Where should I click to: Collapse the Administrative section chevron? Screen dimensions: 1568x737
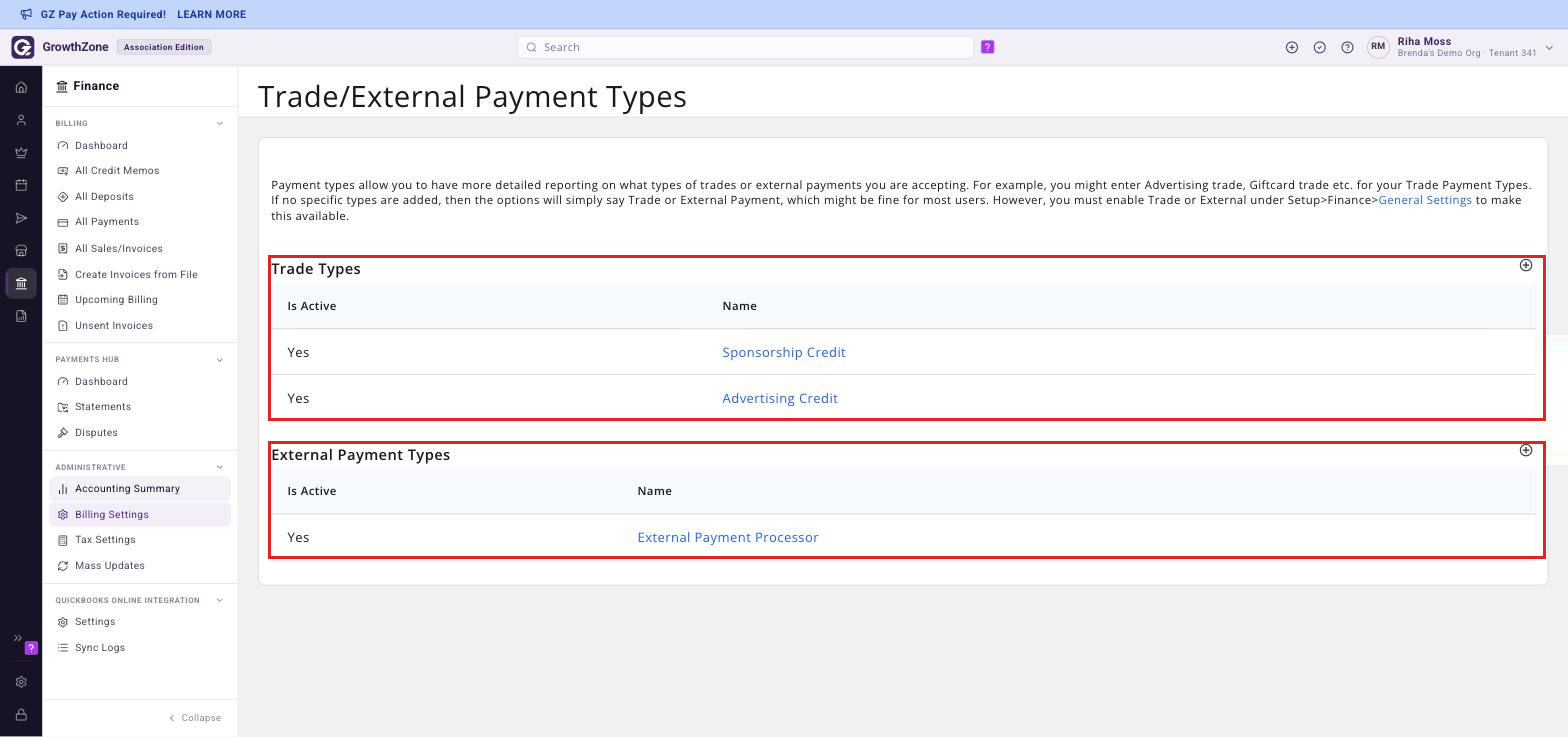click(220, 467)
